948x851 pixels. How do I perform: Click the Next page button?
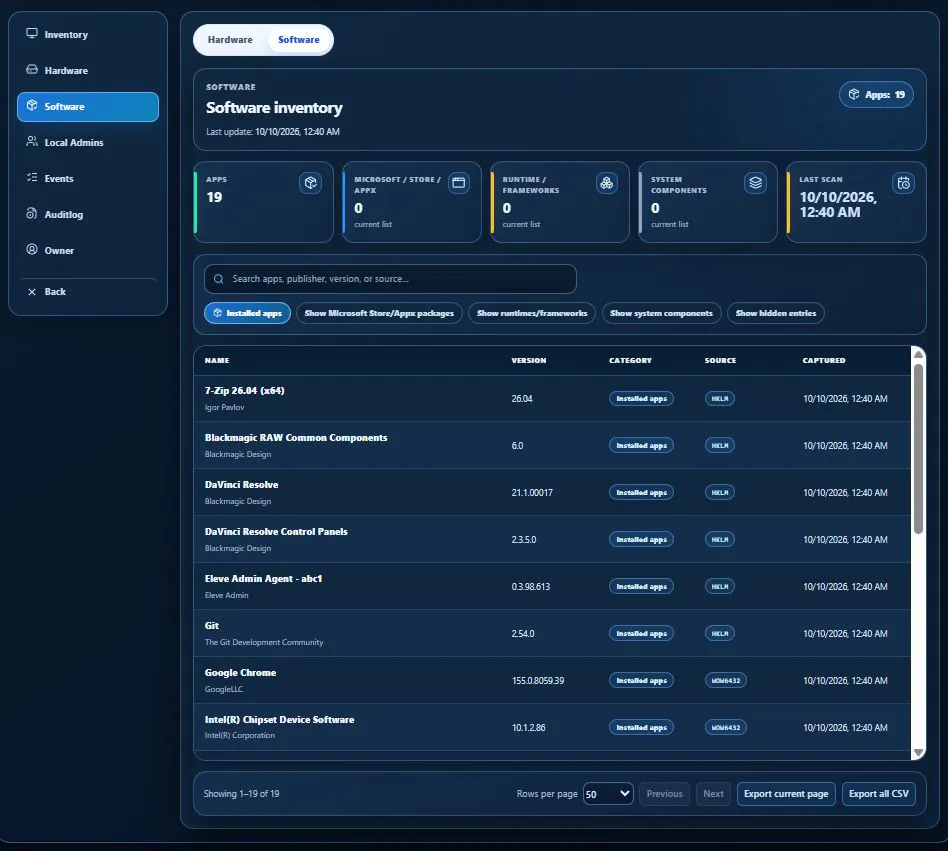tap(713, 794)
